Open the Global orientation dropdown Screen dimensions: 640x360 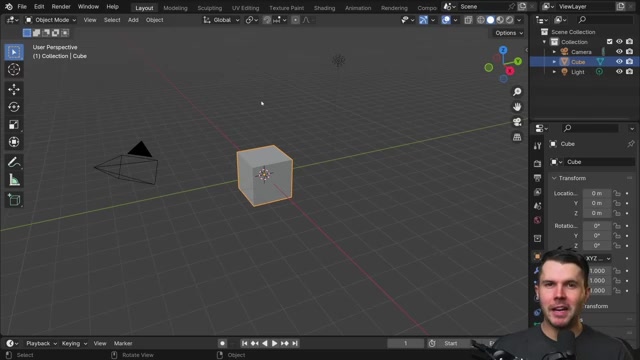point(221,20)
